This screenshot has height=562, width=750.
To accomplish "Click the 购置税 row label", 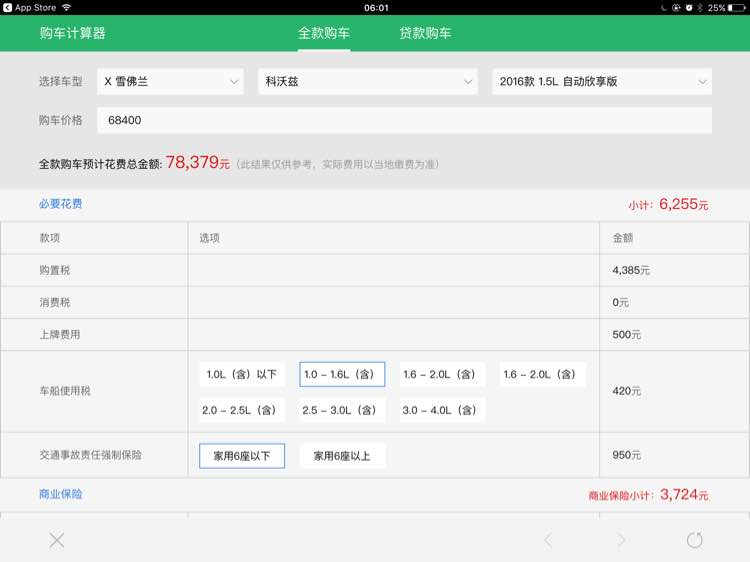I will pyautogui.click(x=55, y=270).
